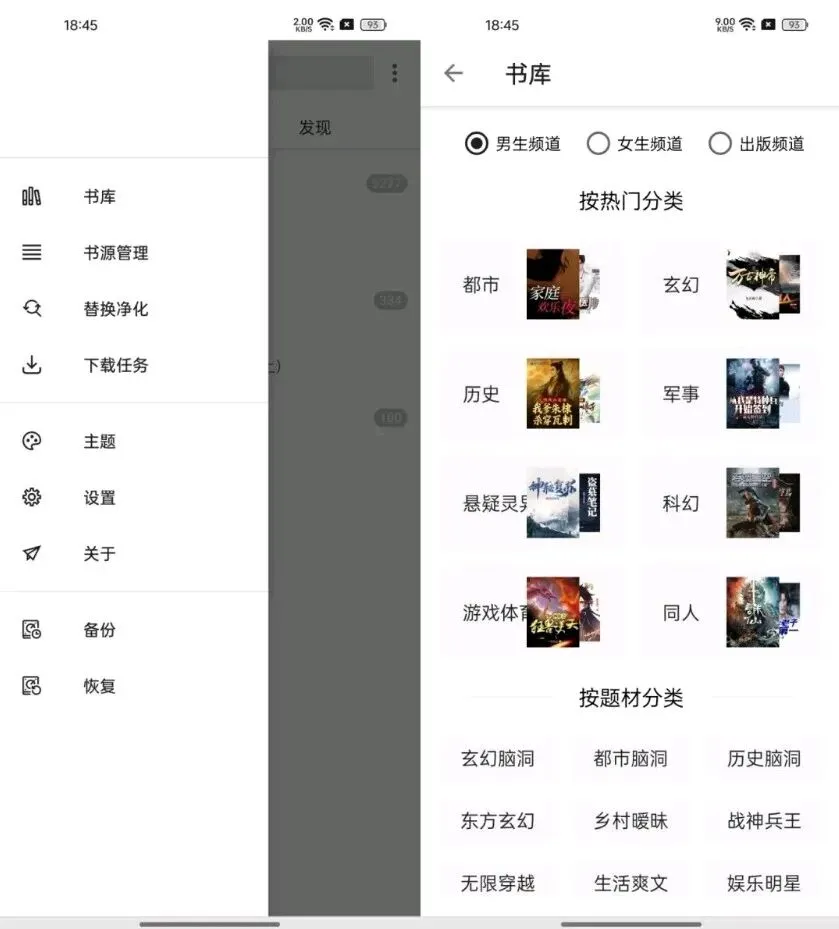Tap the battery indicator in right status bar
The image size is (839, 929).
tap(794, 24)
